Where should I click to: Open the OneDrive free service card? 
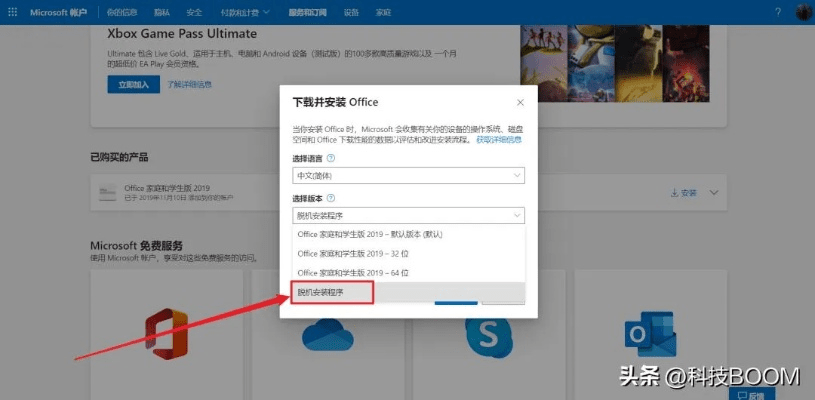pos(328,335)
